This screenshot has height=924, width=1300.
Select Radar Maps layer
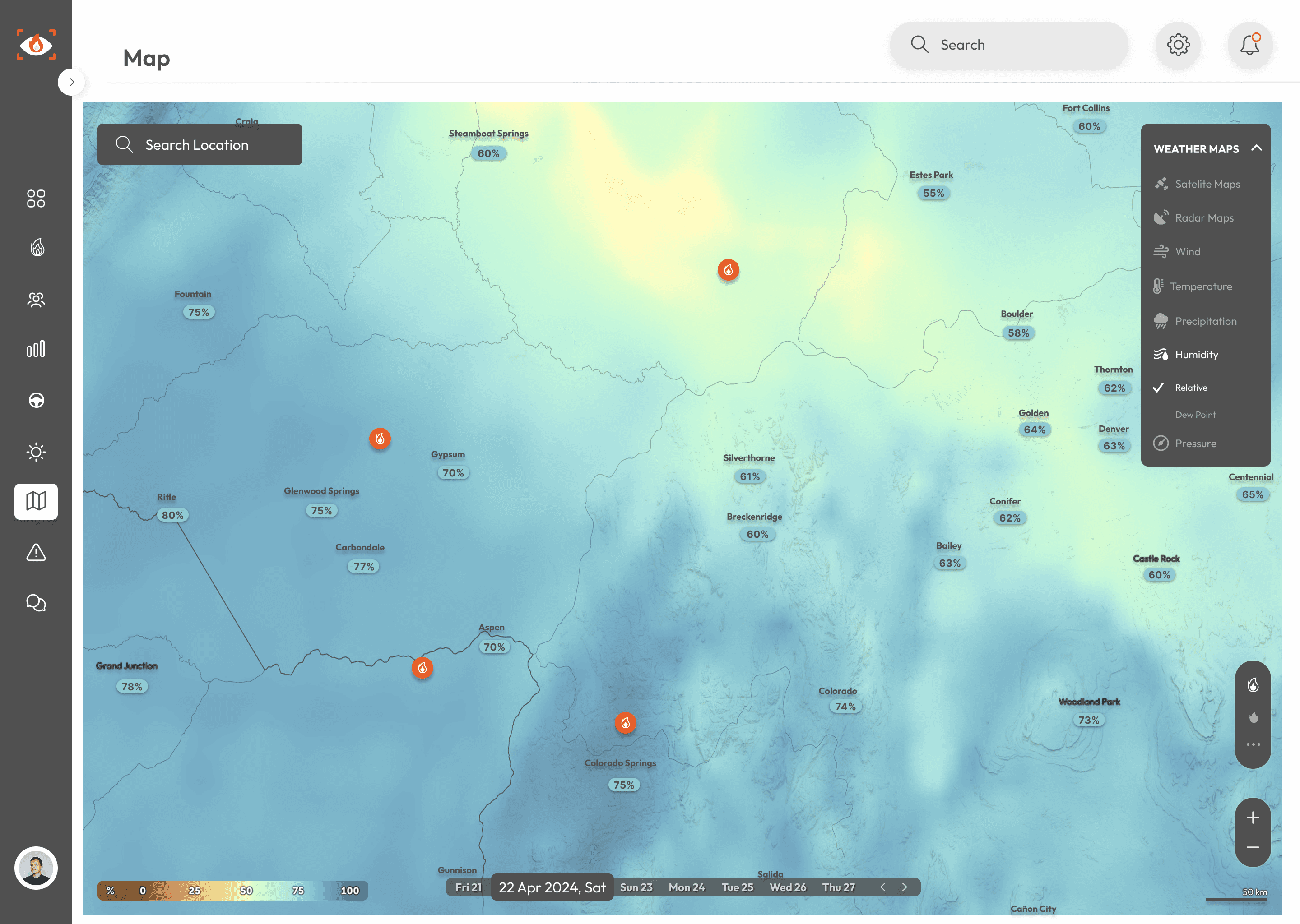[x=1194, y=218]
